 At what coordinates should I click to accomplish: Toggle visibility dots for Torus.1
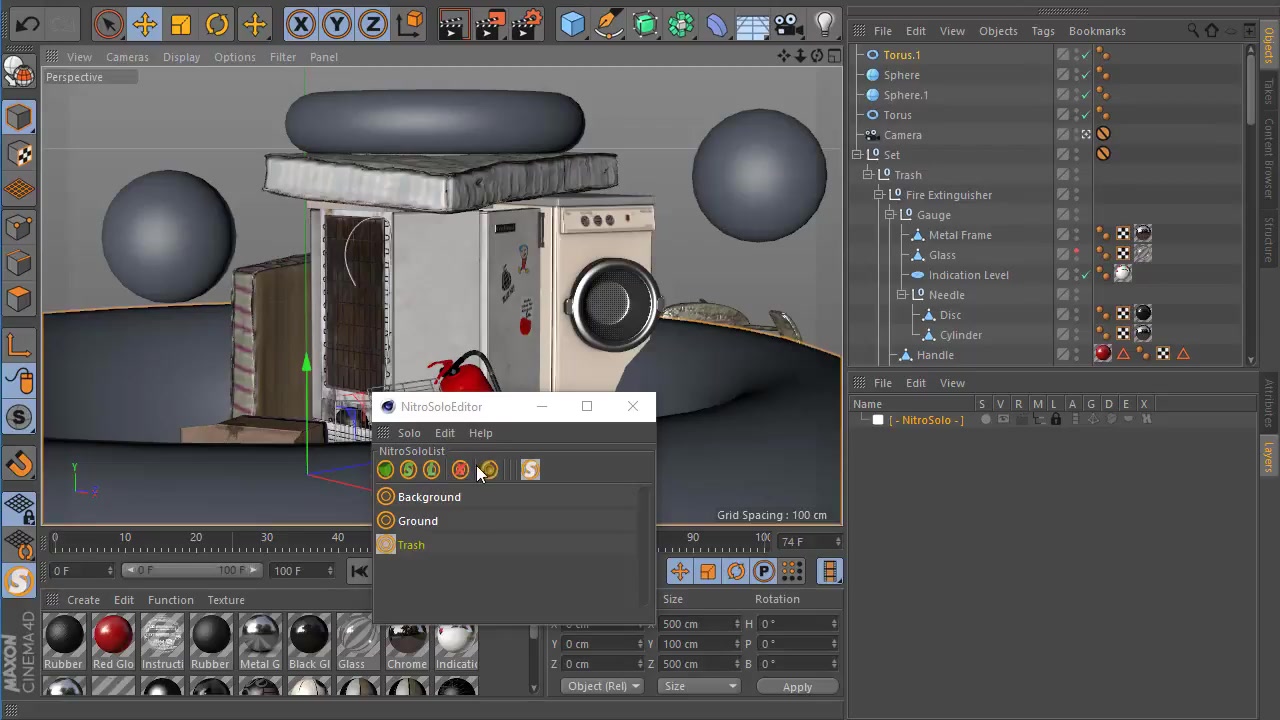(1103, 55)
